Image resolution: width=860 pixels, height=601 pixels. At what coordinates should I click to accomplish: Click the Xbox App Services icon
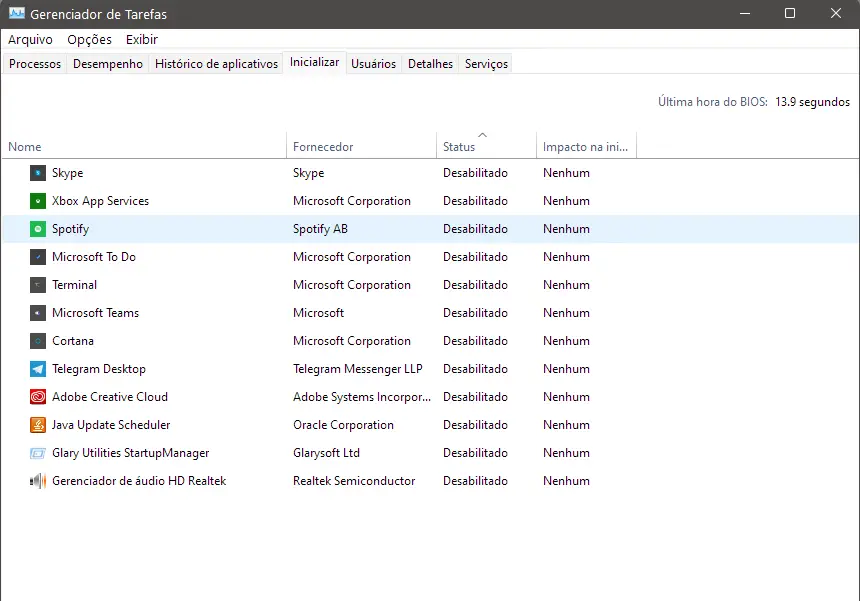(x=38, y=201)
